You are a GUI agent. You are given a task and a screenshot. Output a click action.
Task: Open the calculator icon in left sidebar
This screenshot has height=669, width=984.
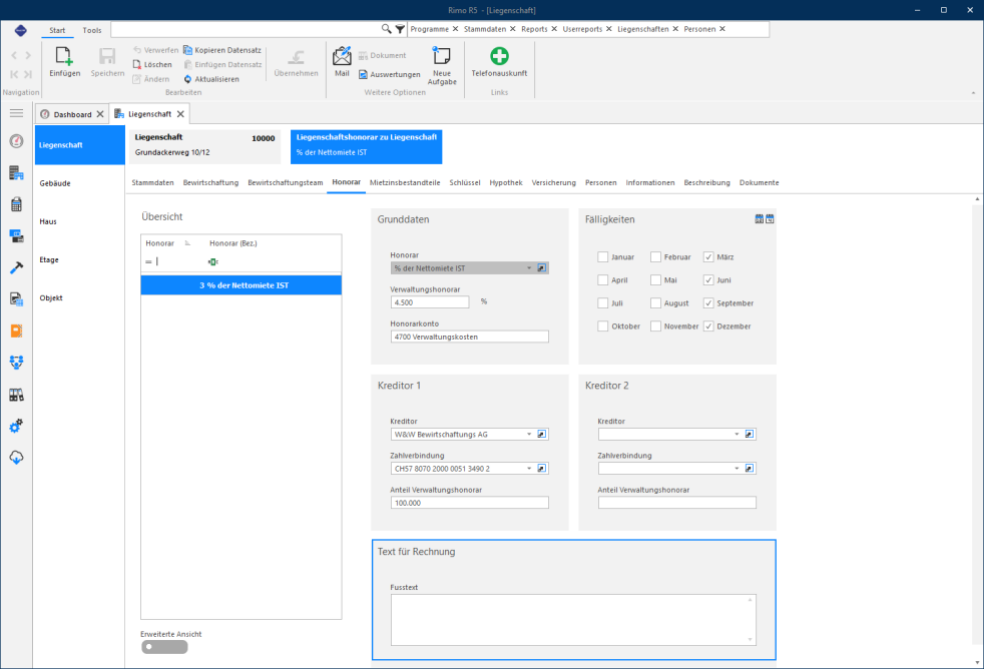16,204
